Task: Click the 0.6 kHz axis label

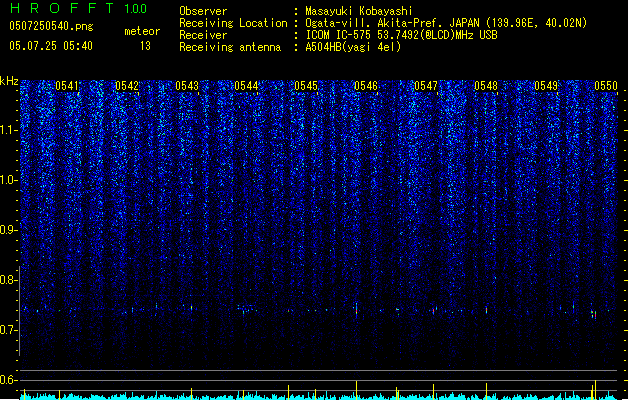Action: (x=9, y=380)
